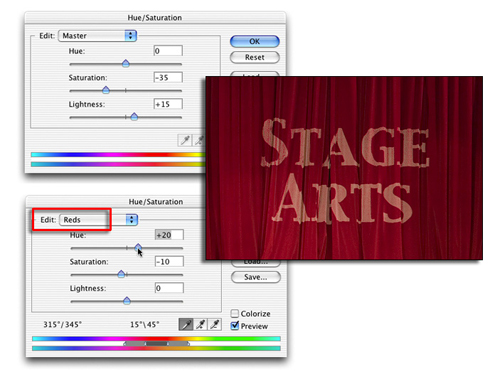Click the Hue slider handle in Master dialog
Viewport: 500px width, 379px height.
126,63
